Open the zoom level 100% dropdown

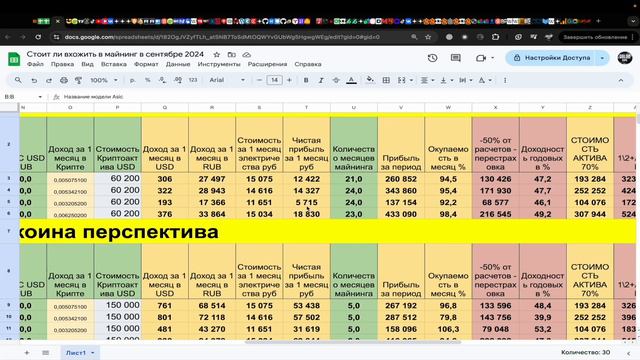click(x=104, y=80)
